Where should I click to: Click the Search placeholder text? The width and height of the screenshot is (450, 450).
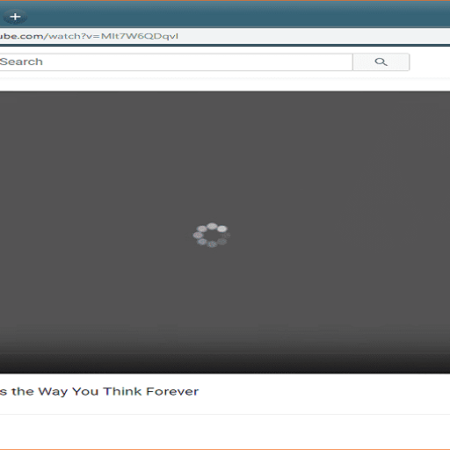click(21, 62)
